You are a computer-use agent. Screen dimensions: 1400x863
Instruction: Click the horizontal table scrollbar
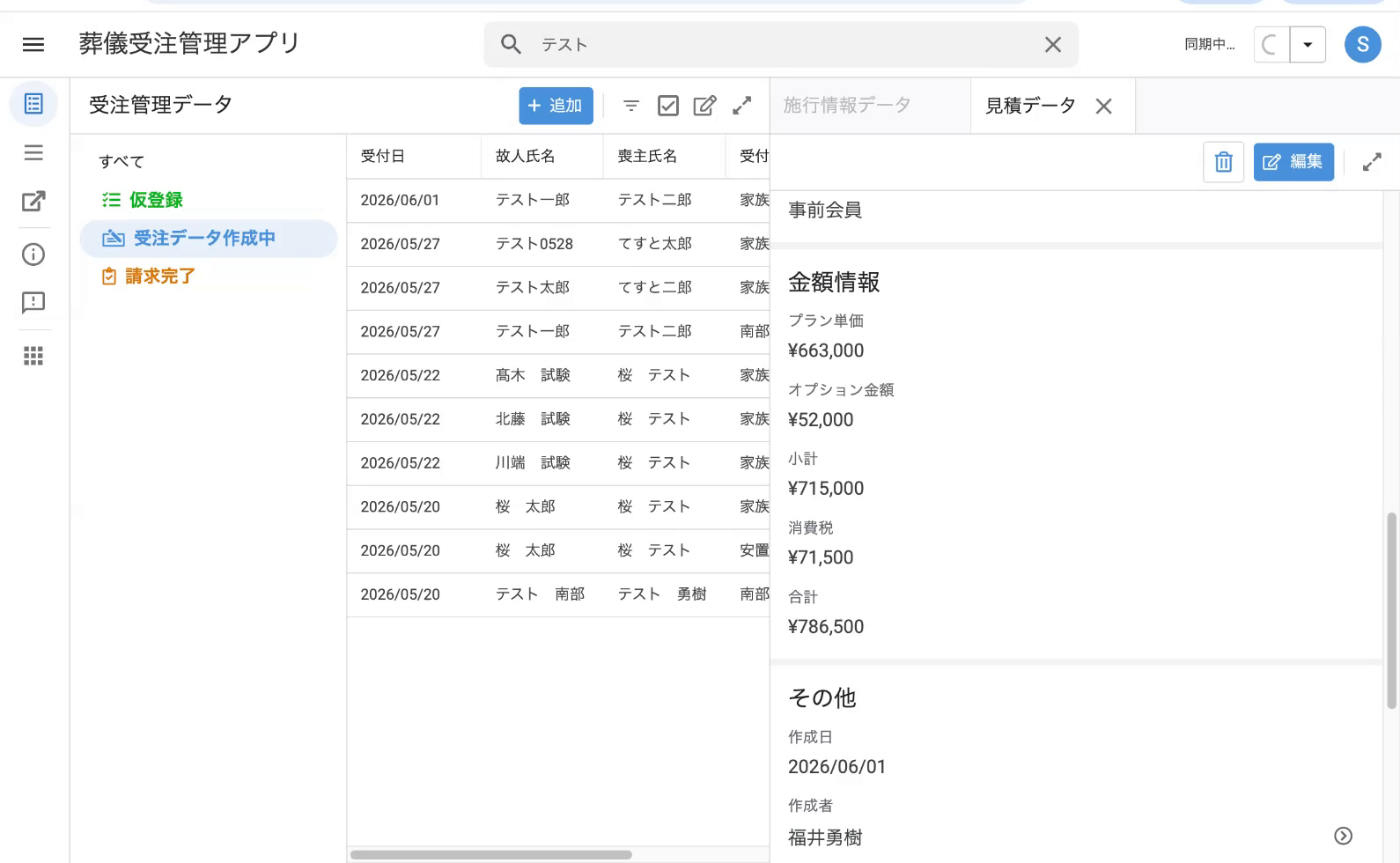tap(490, 854)
